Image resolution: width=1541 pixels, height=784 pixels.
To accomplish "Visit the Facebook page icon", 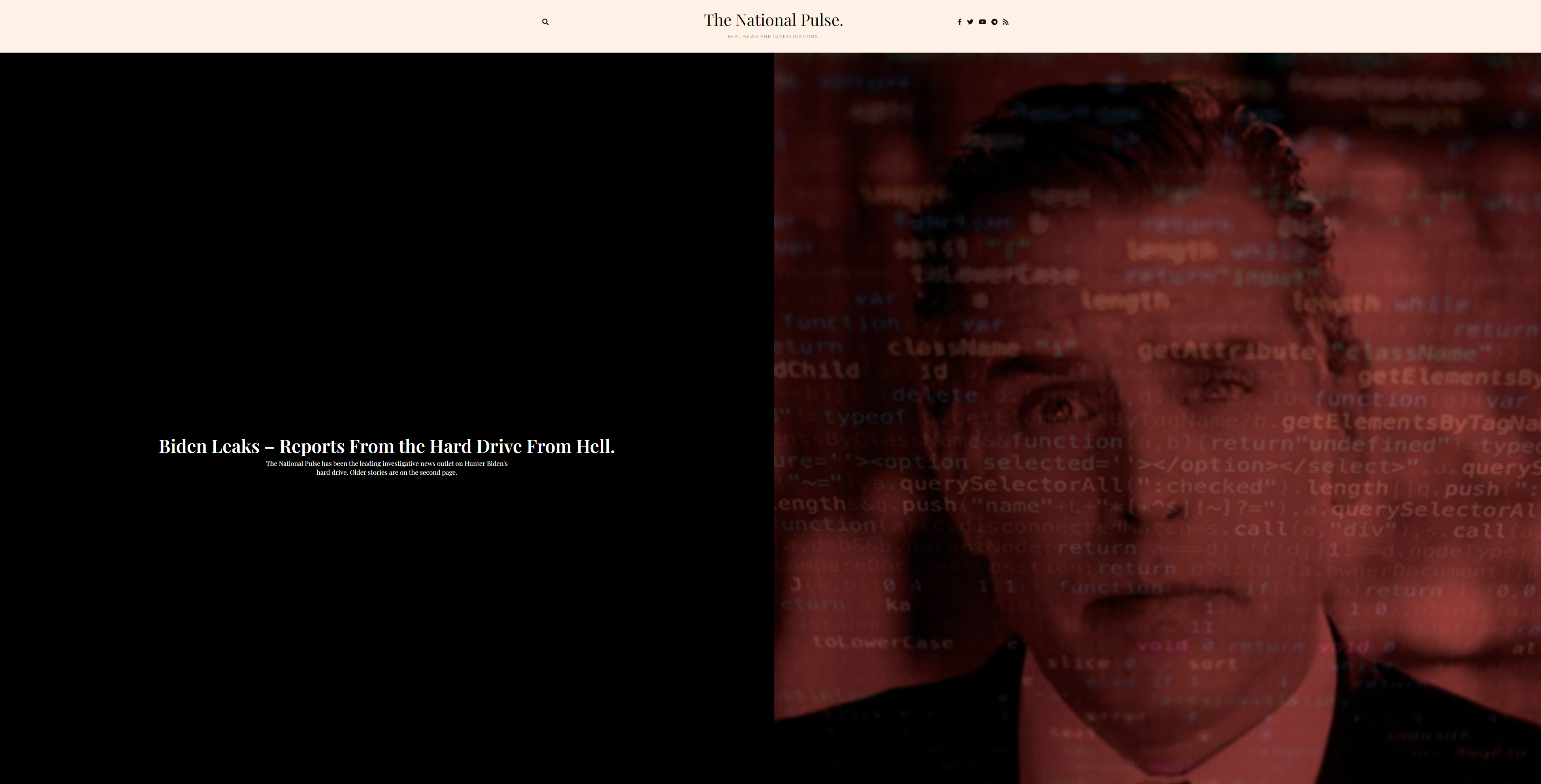I will click(x=960, y=22).
